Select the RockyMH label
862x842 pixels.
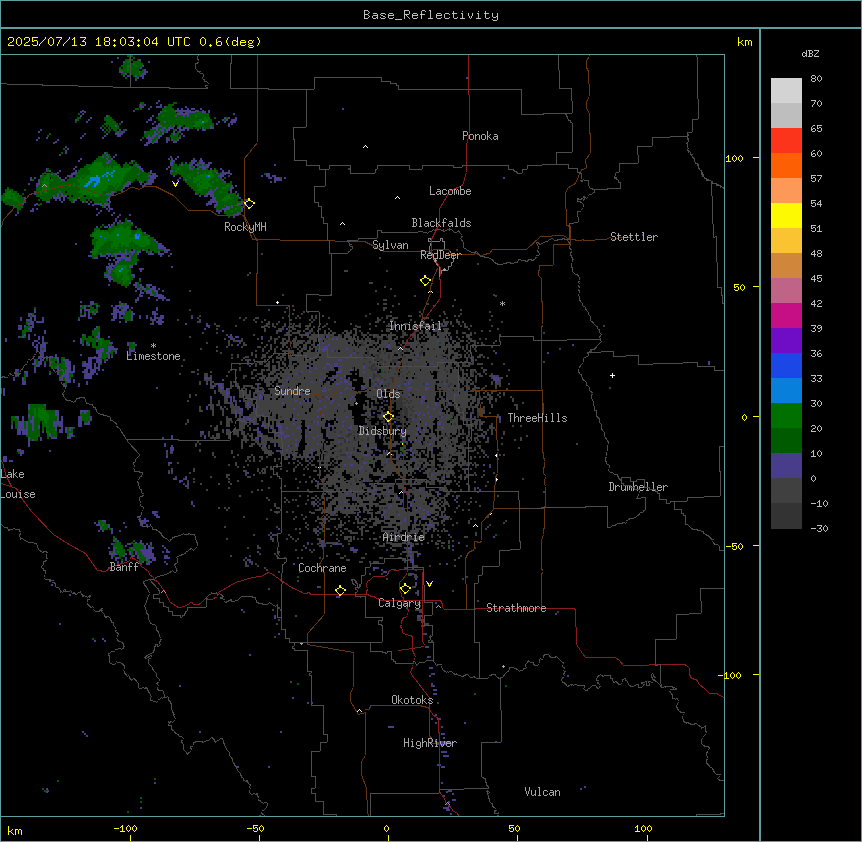pyautogui.click(x=245, y=227)
